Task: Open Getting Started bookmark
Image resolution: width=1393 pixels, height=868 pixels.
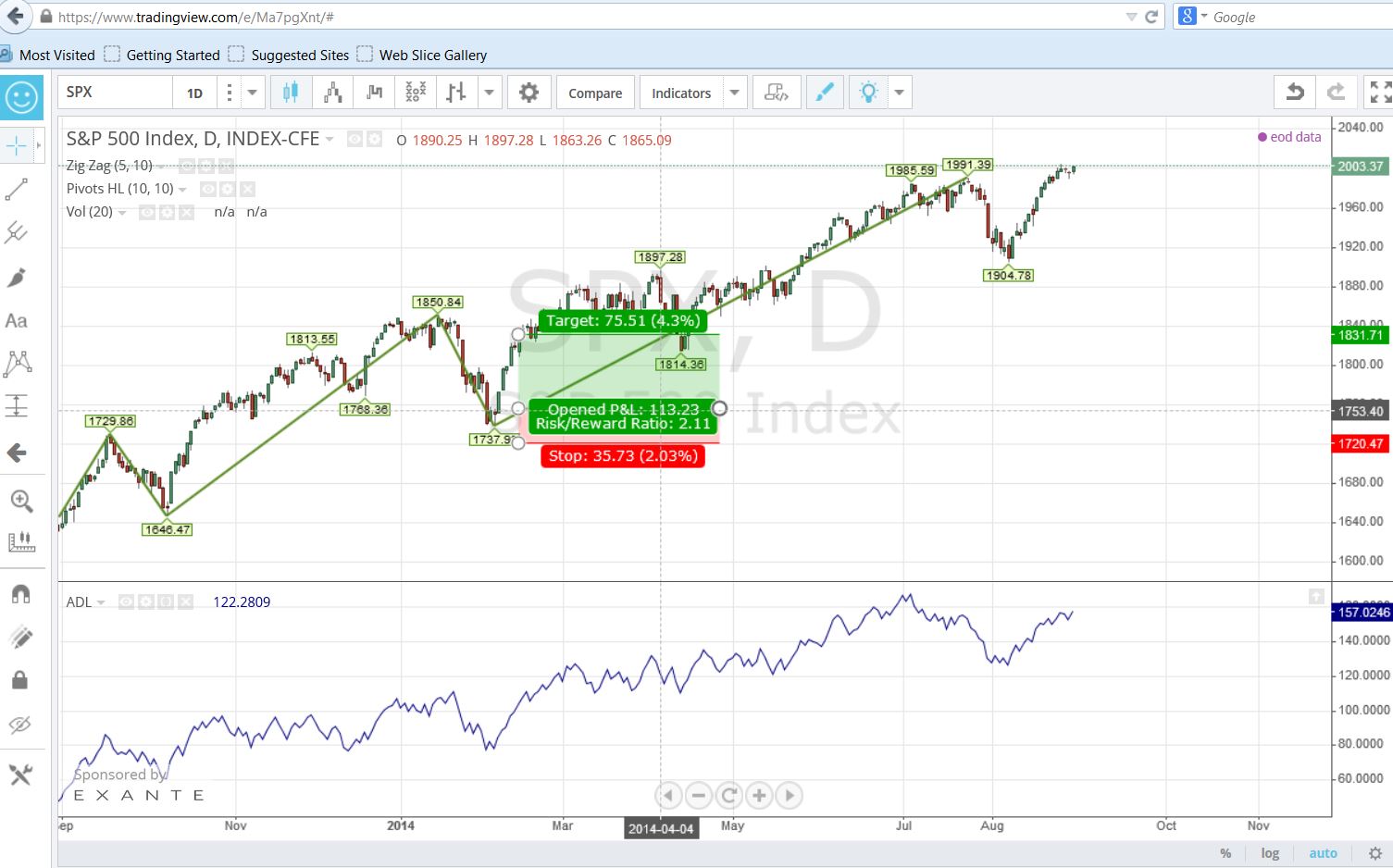Action: (163, 55)
